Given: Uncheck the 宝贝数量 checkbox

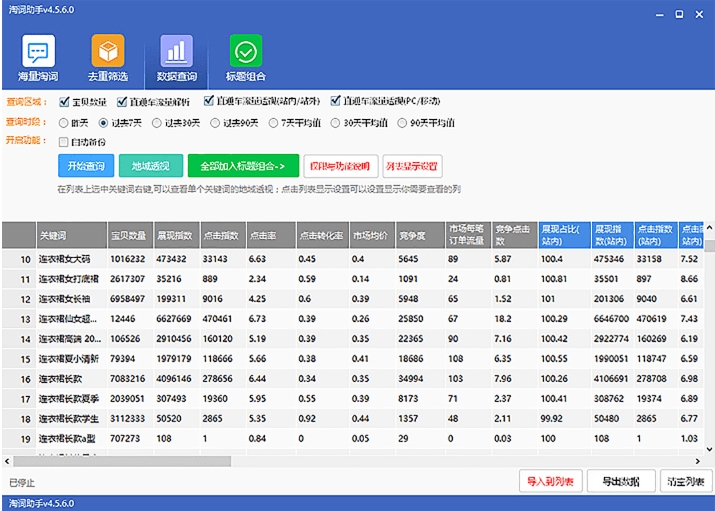Looking at the screenshot, I should (64, 102).
